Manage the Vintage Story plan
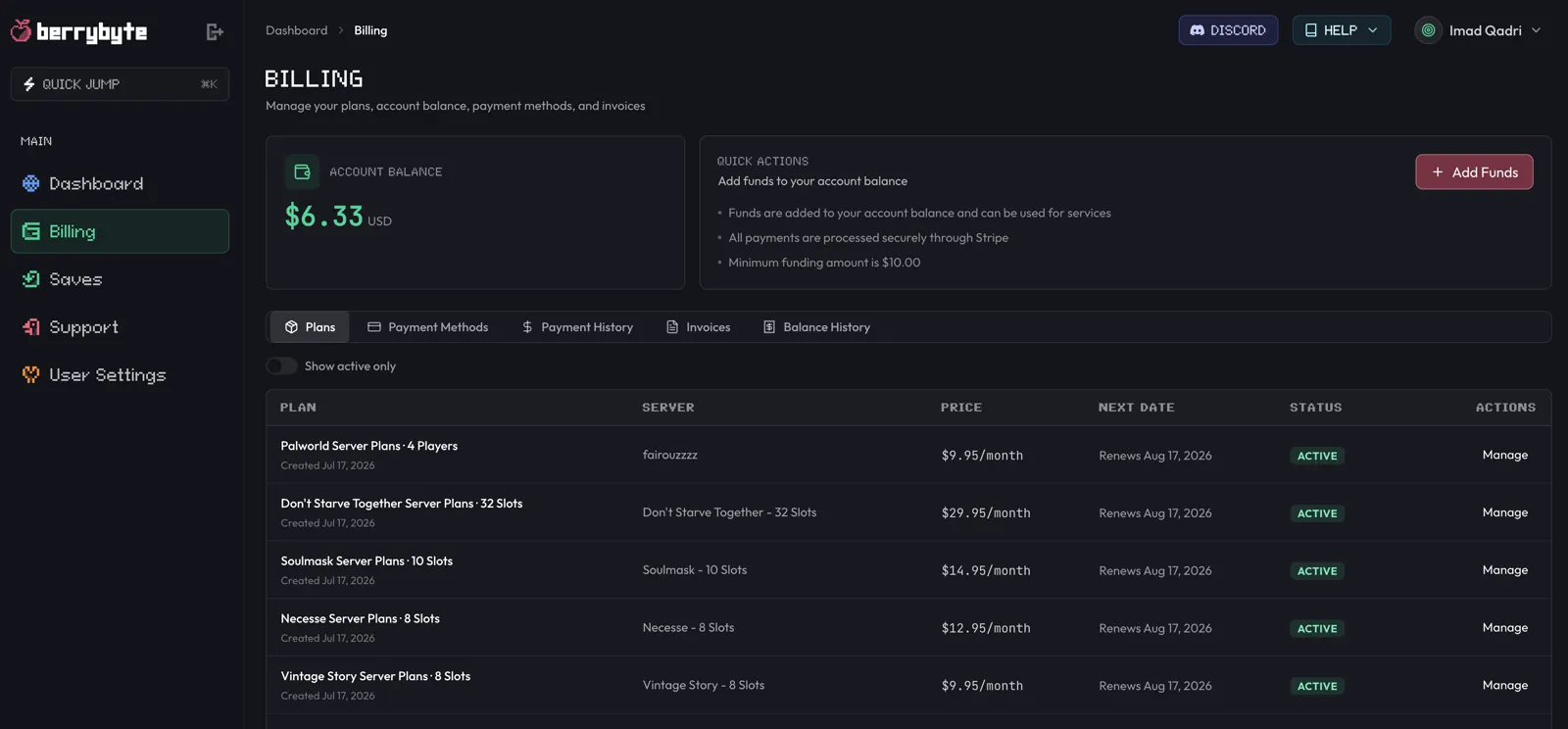The height and width of the screenshot is (729, 1568). pos(1504,685)
